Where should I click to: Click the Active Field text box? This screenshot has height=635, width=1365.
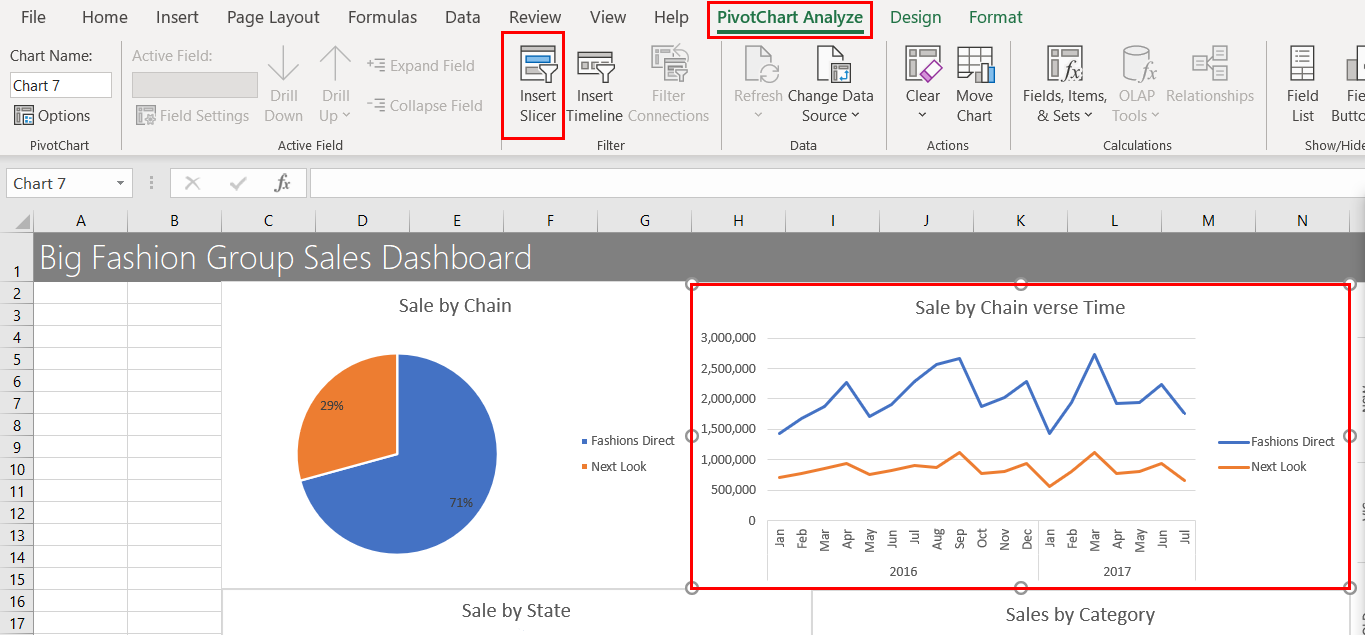[194, 85]
